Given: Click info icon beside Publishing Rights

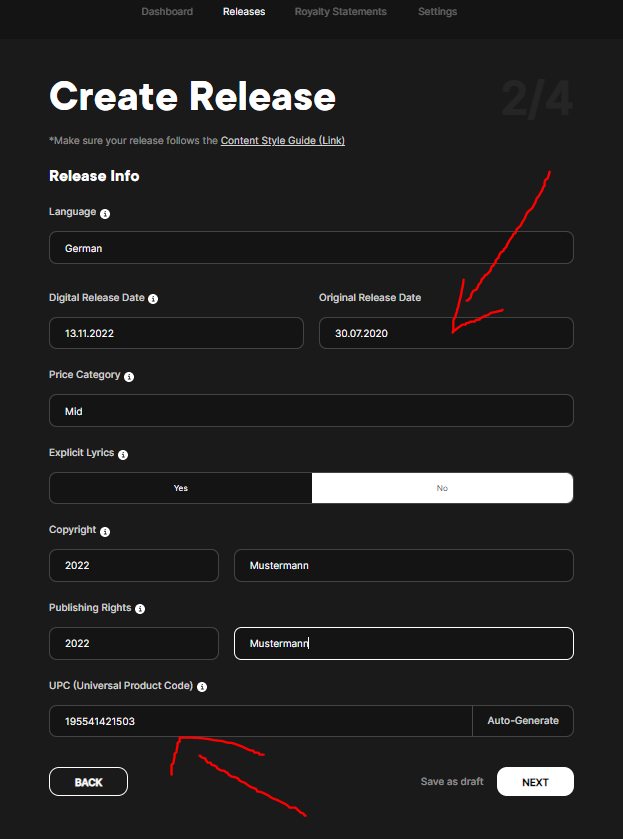Looking at the screenshot, I should point(140,609).
